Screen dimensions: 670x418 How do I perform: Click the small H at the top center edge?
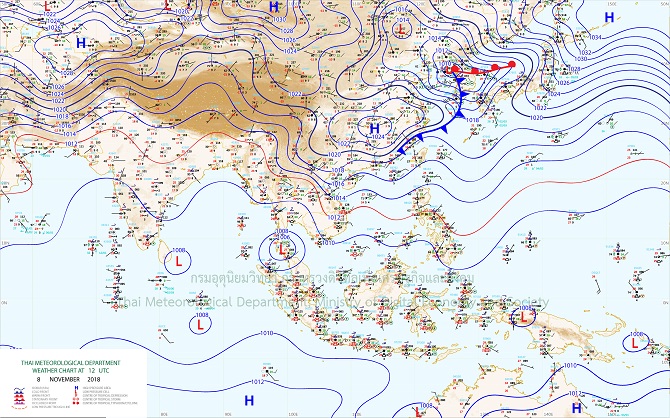point(274,6)
